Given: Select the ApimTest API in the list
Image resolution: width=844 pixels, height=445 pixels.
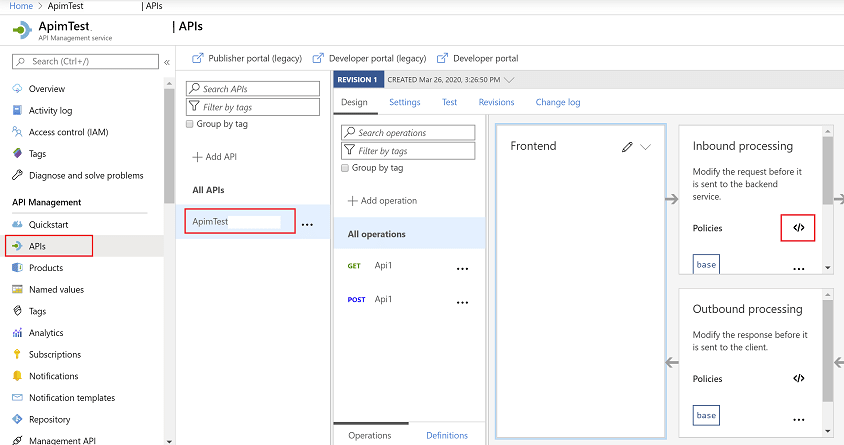Looking at the screenshot, I should coord(240,221).
